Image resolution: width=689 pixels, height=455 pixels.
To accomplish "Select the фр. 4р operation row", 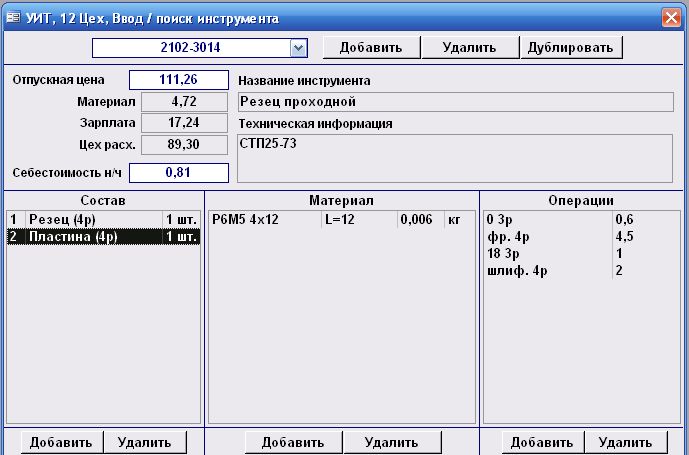I will pos(545,237).
